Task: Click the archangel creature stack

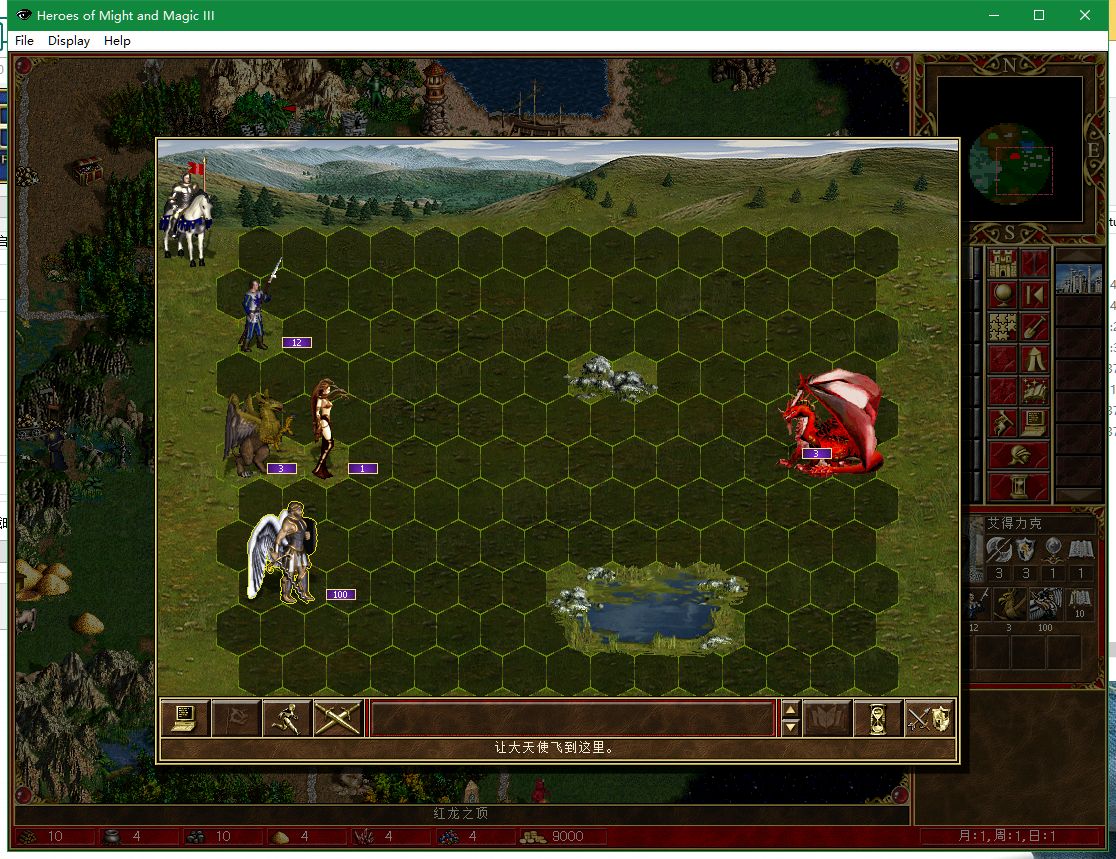Action: click(x=285, y=554)
